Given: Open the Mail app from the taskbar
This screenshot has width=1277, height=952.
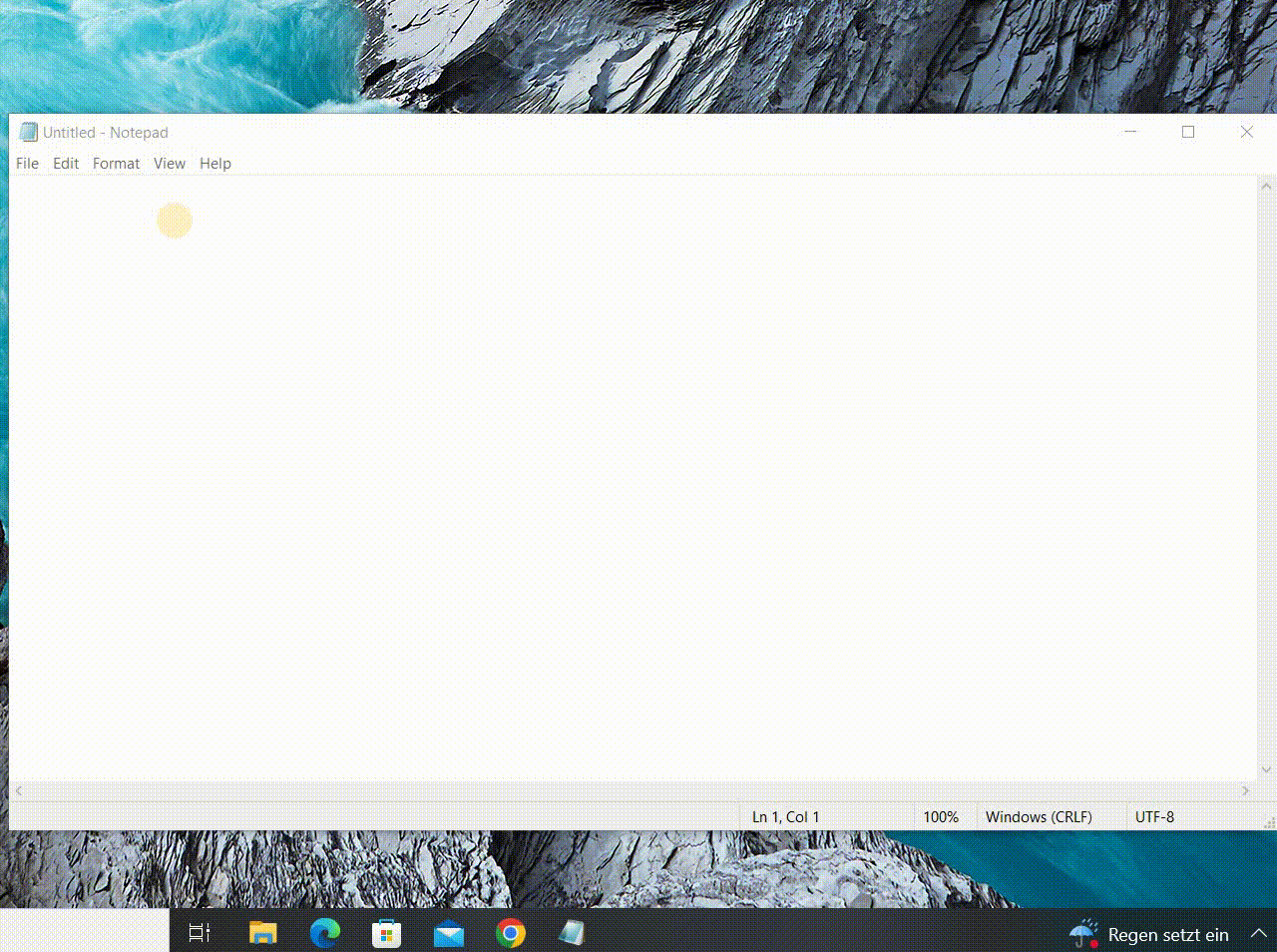Looking at the screenshot, I should 448,934.
